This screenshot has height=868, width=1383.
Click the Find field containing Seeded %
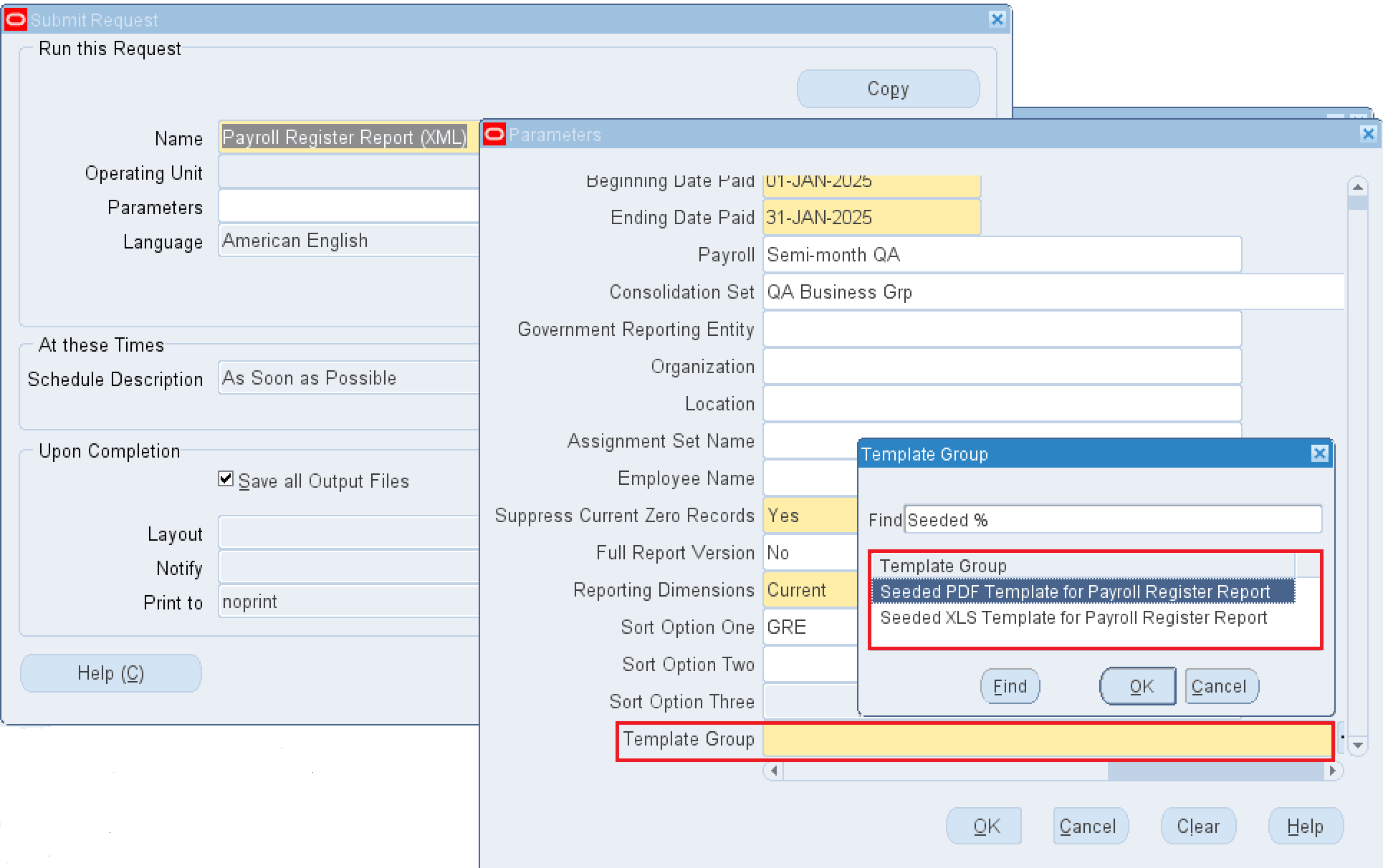(1113, 519)
